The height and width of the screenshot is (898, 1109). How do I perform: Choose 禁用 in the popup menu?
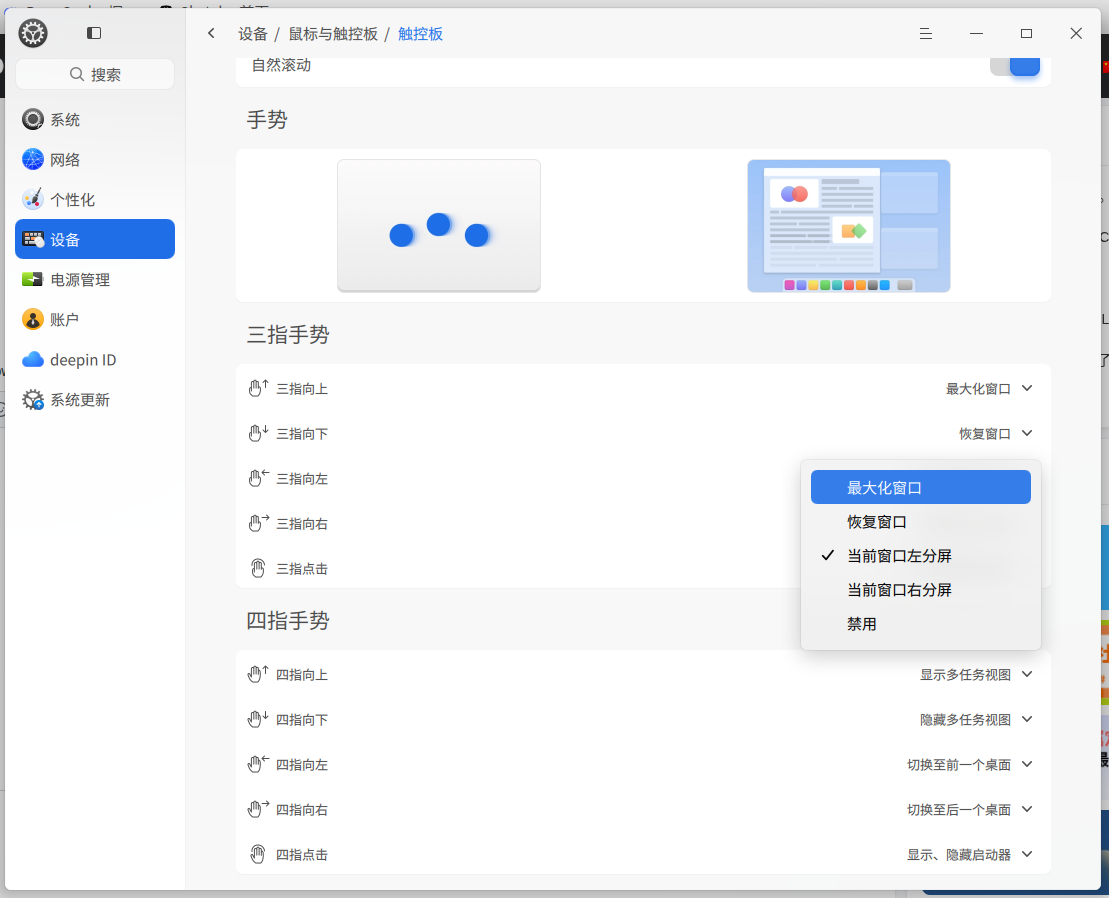tap(920, 624)
